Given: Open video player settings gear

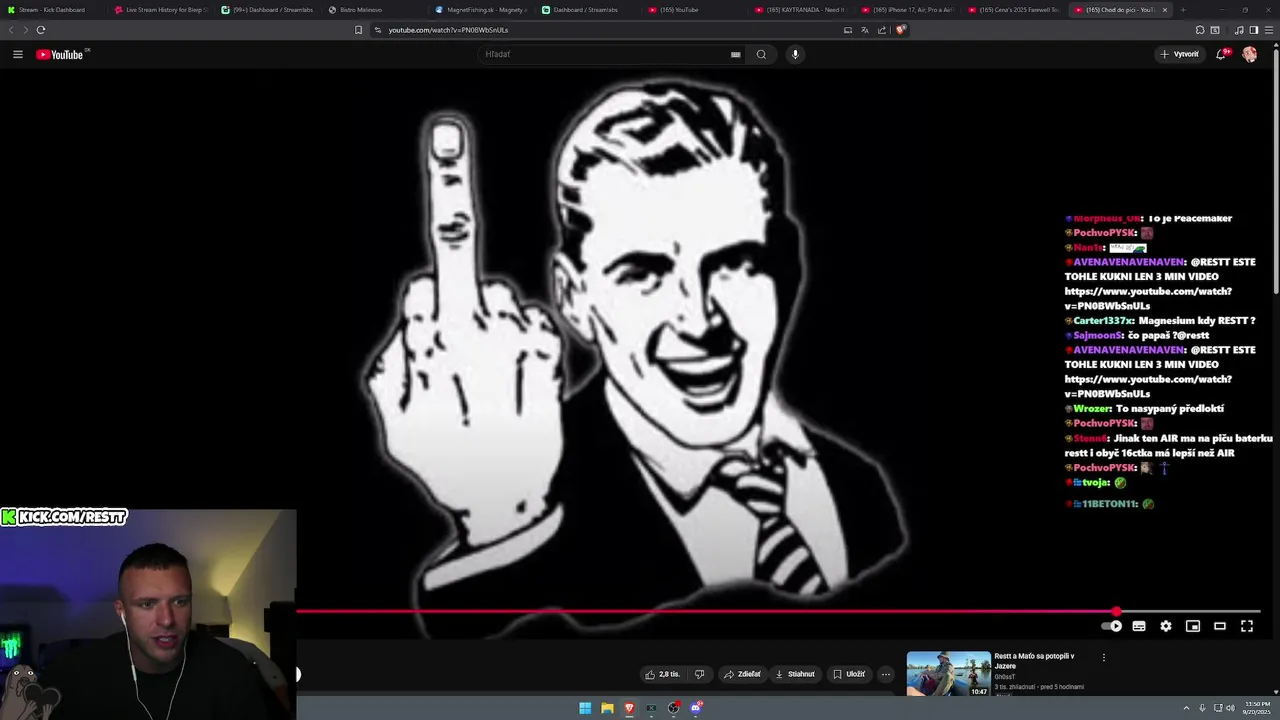Looking at the screenshot, I should pyautogui.click(x=1166, y=626).
